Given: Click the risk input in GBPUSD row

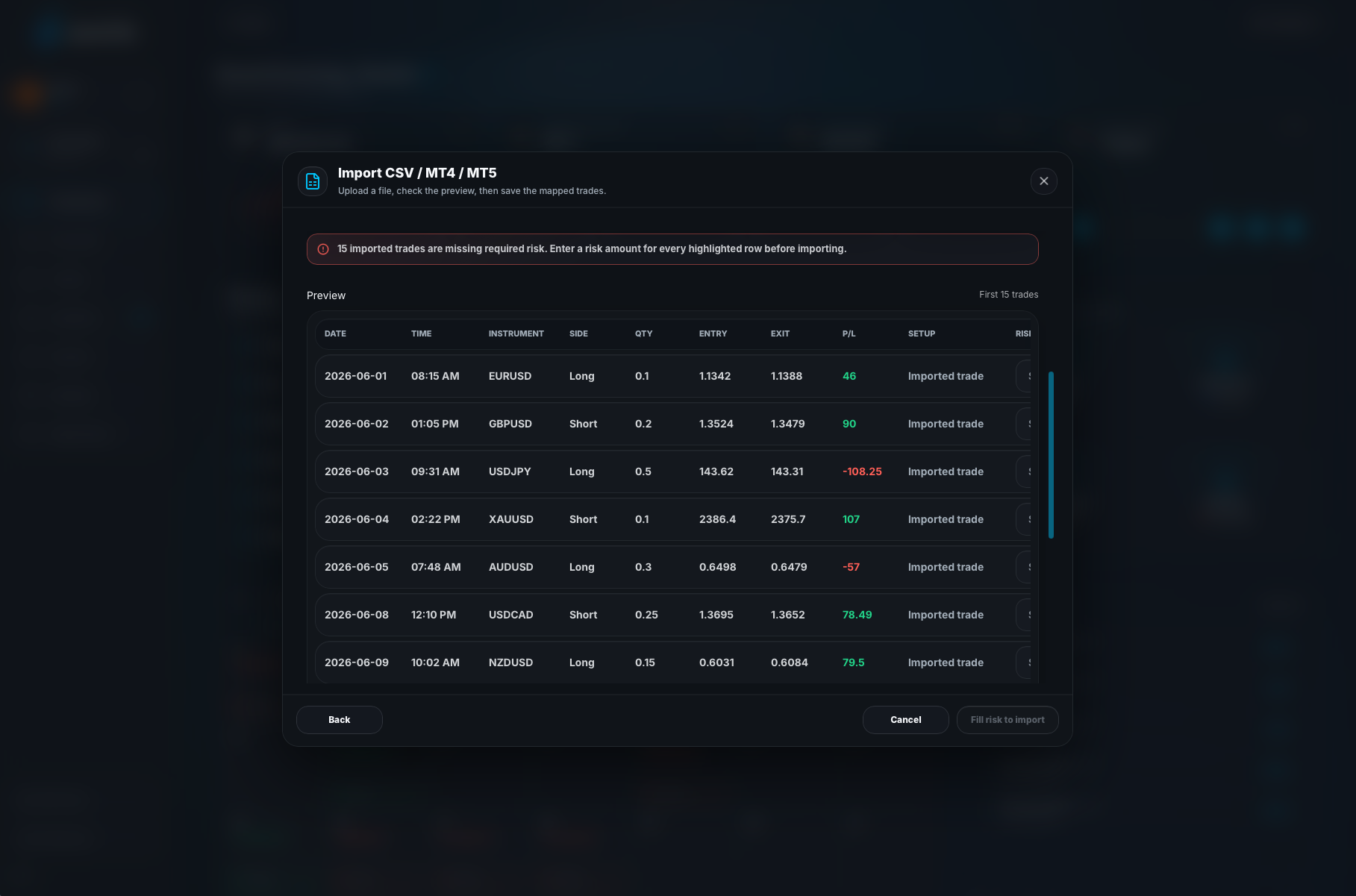Looking at the screenshot, I should point(1024,424).
